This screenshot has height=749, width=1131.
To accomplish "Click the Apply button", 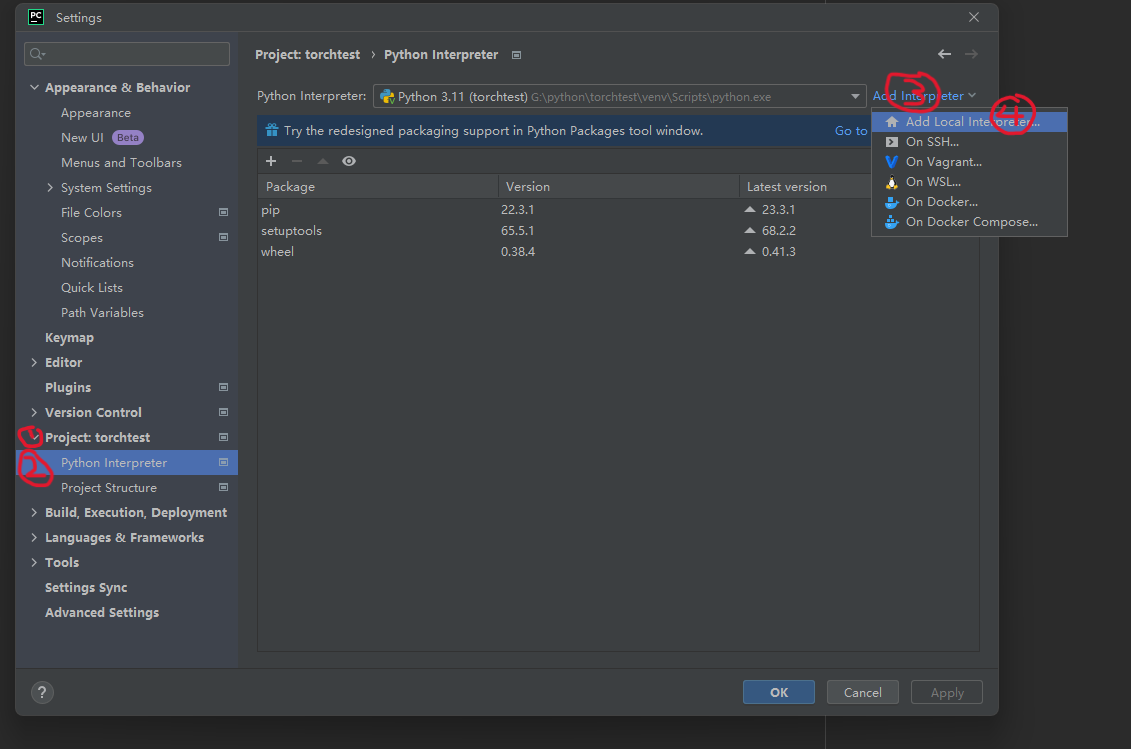I will click(947, 692).
